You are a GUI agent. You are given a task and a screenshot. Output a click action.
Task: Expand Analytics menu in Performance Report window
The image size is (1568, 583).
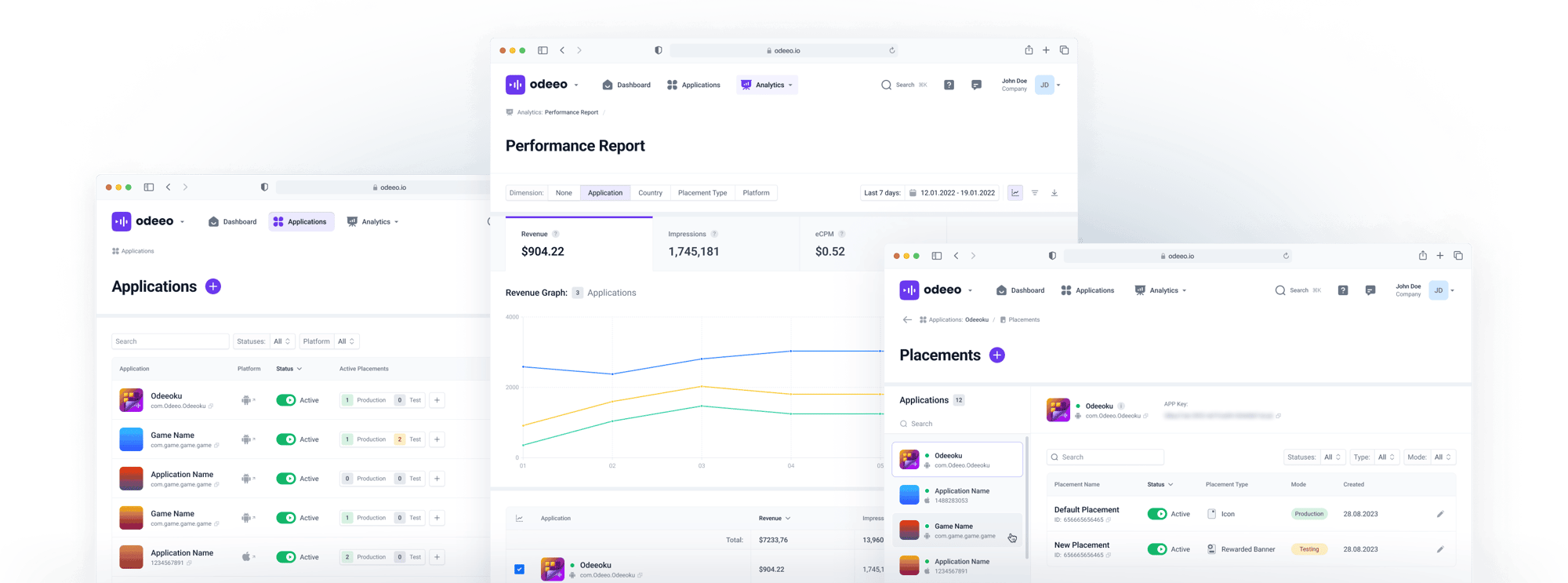(768, 85)
